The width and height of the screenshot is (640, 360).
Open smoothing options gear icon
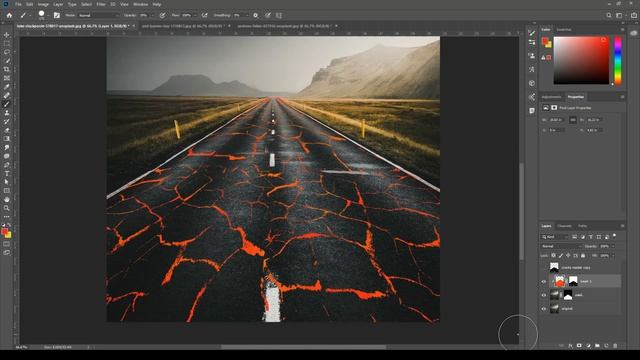pos(256,15)
